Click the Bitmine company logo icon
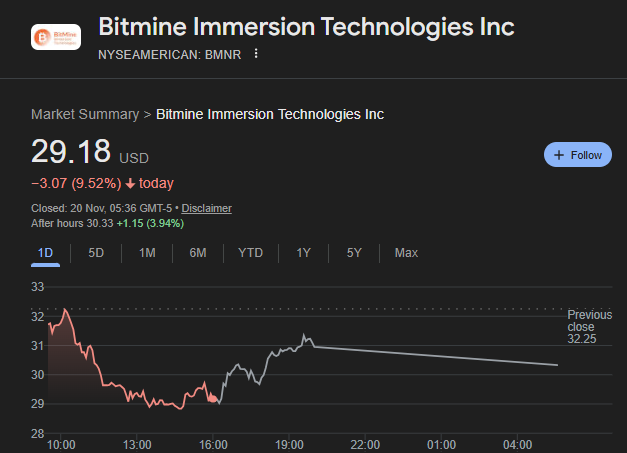627x453 pixels. [x=57, y=38]
